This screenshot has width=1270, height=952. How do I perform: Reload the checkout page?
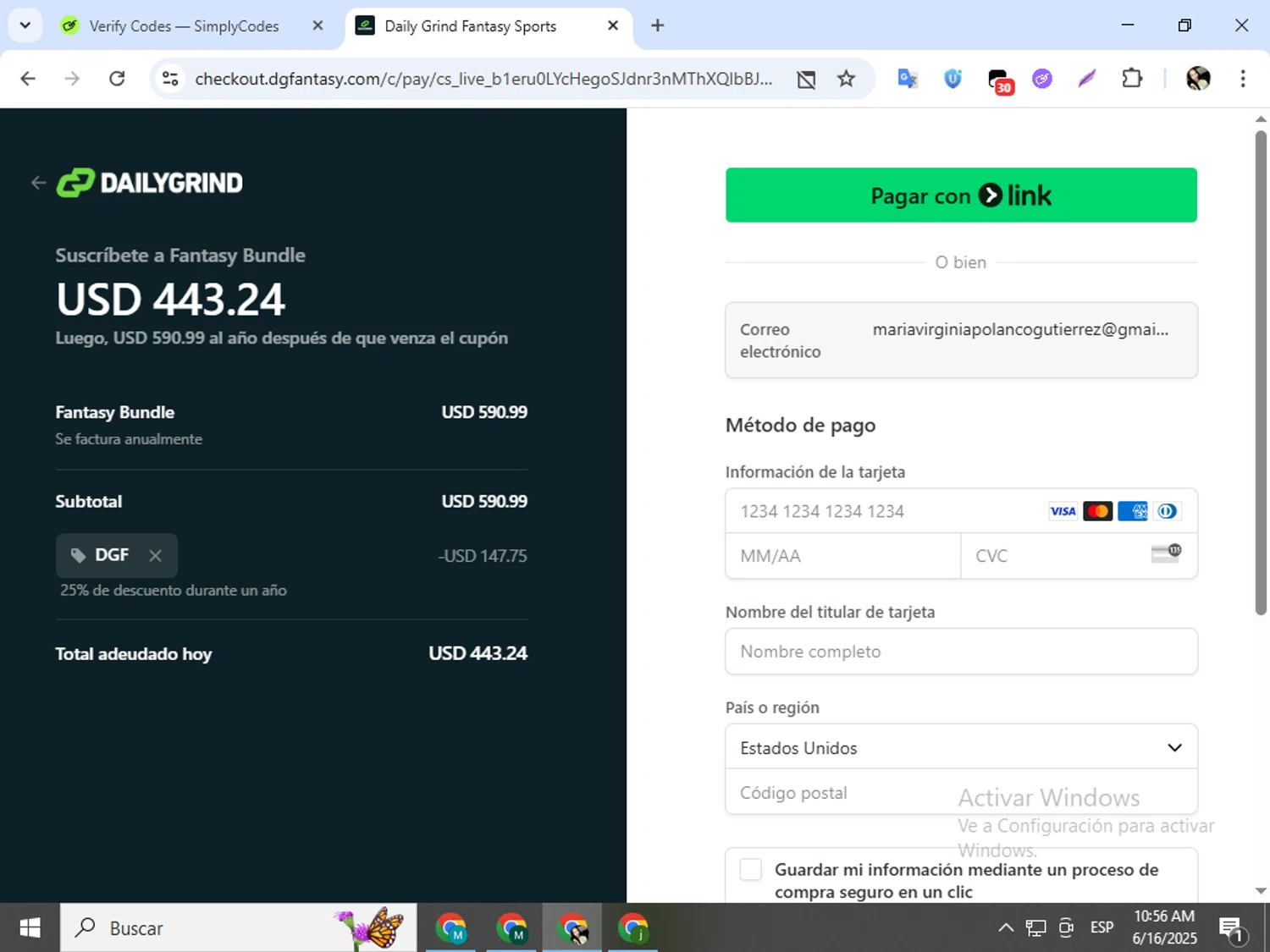tap(117, 79)
